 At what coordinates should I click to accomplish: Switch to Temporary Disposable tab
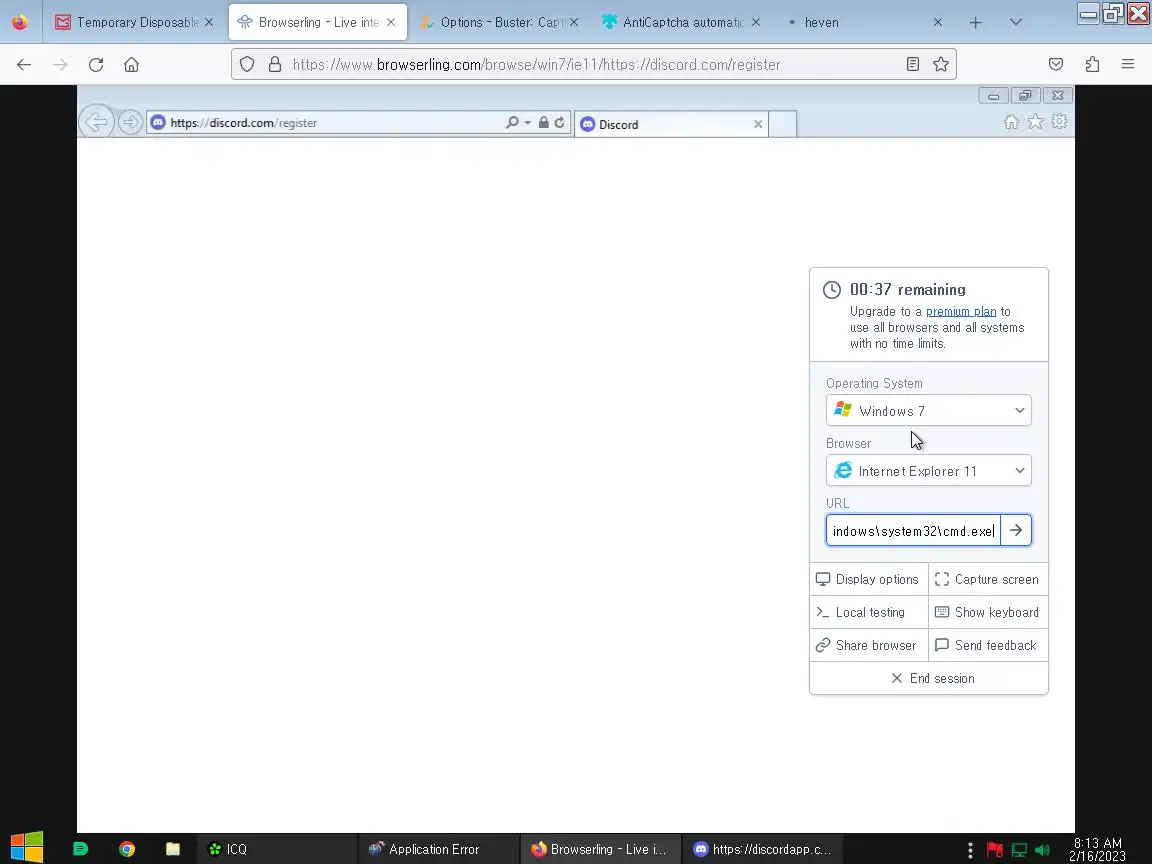tap(135, 23)
